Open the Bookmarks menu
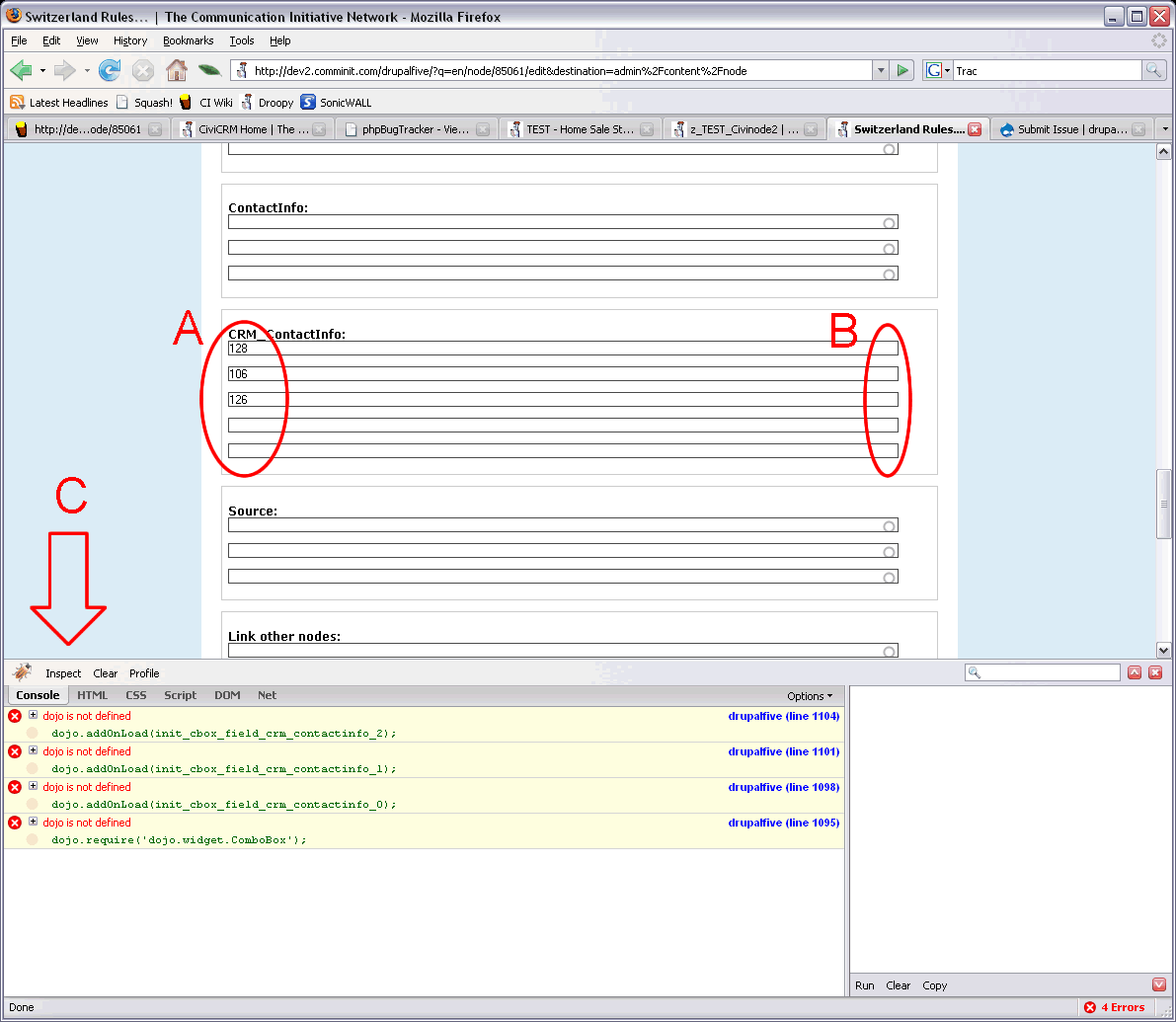 click(x=189, y=40)
